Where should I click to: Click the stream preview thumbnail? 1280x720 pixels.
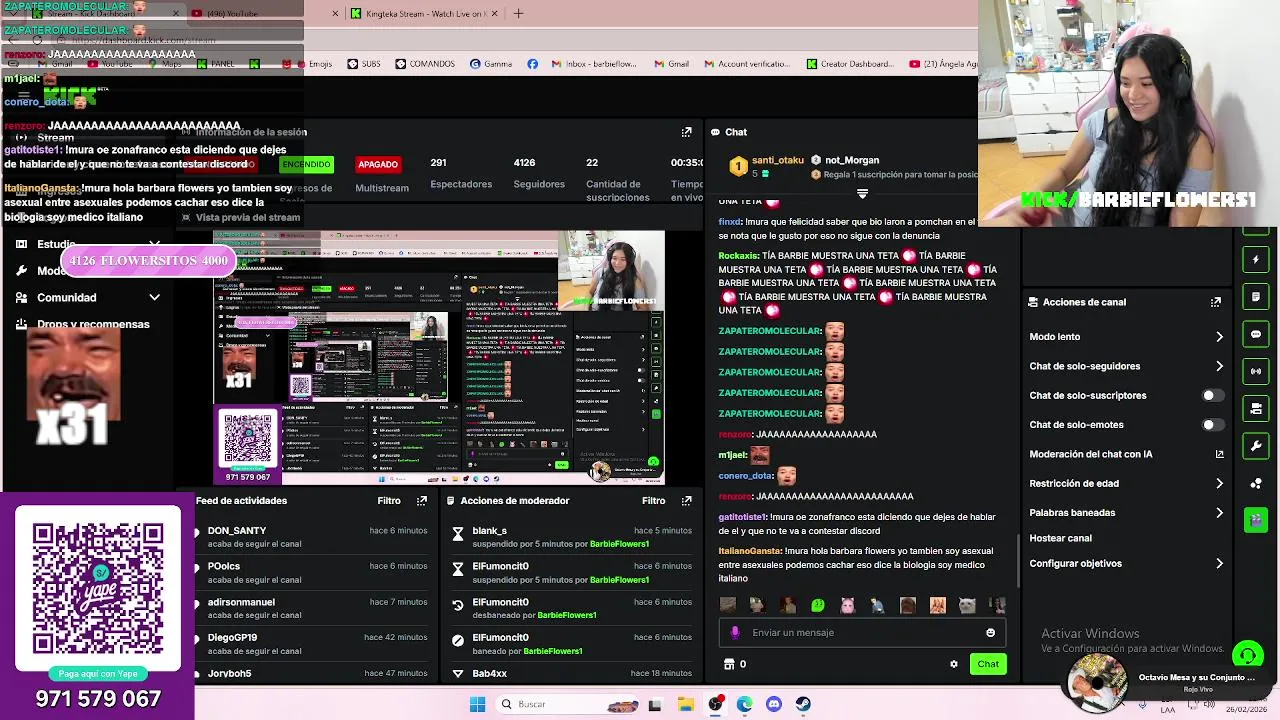tap(439, 358)
